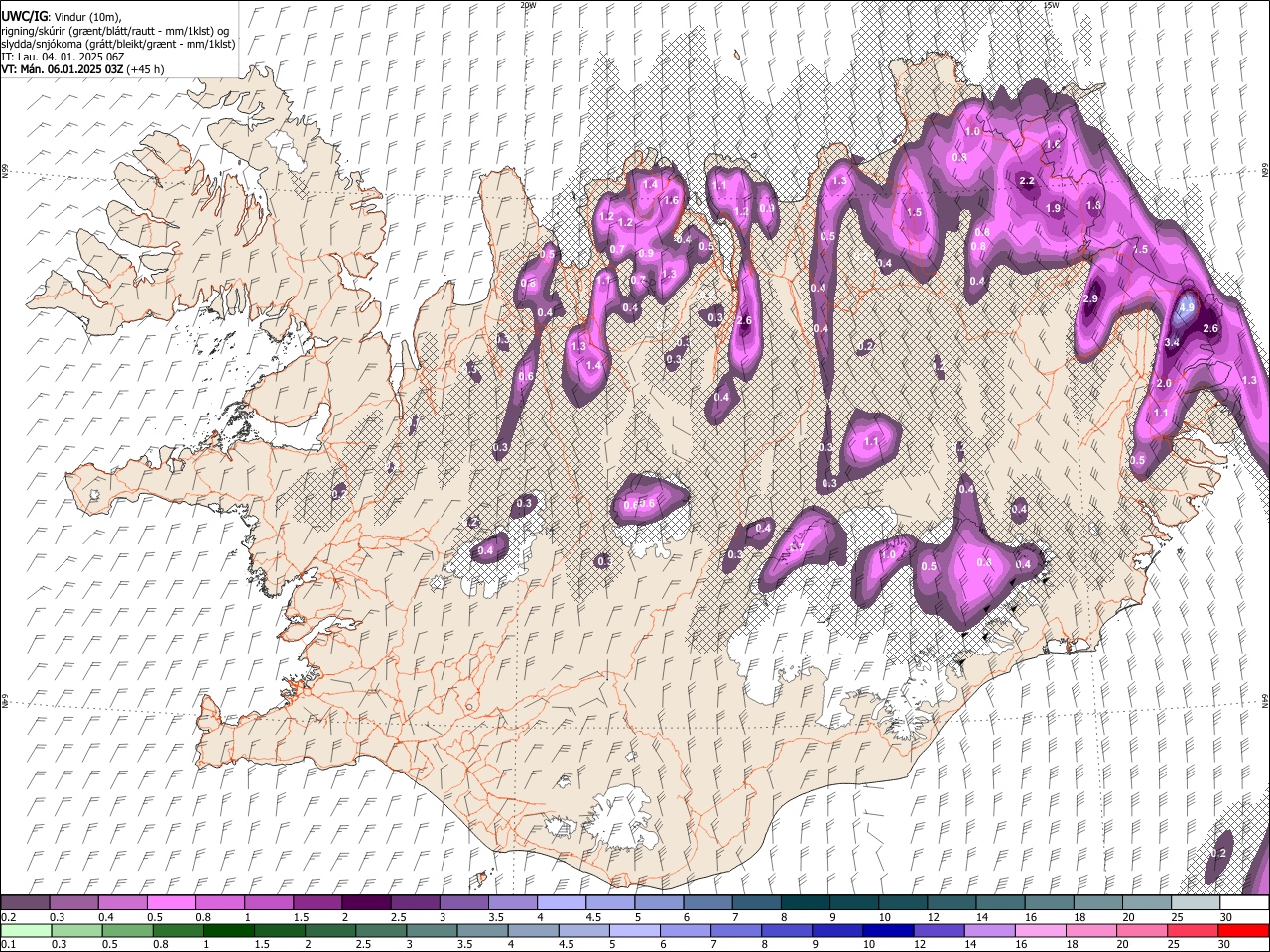Click the lower legend swatch between 14 and 16
1270x952 pixels.
[x=988, y=930]
